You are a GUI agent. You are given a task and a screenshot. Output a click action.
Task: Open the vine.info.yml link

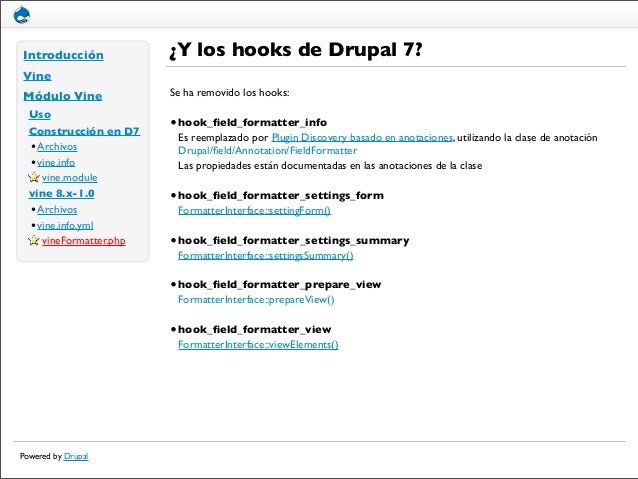pos(65,225)
